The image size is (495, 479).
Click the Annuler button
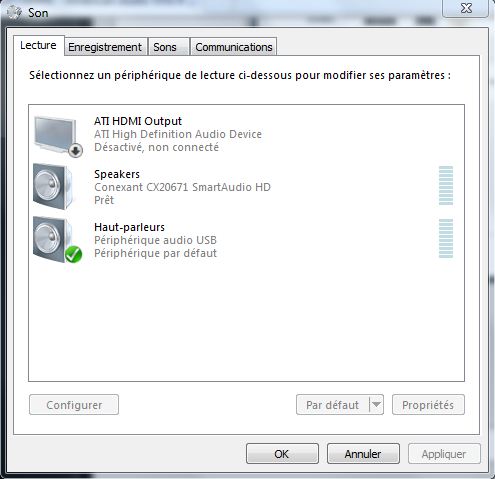[x=363, y=453]
